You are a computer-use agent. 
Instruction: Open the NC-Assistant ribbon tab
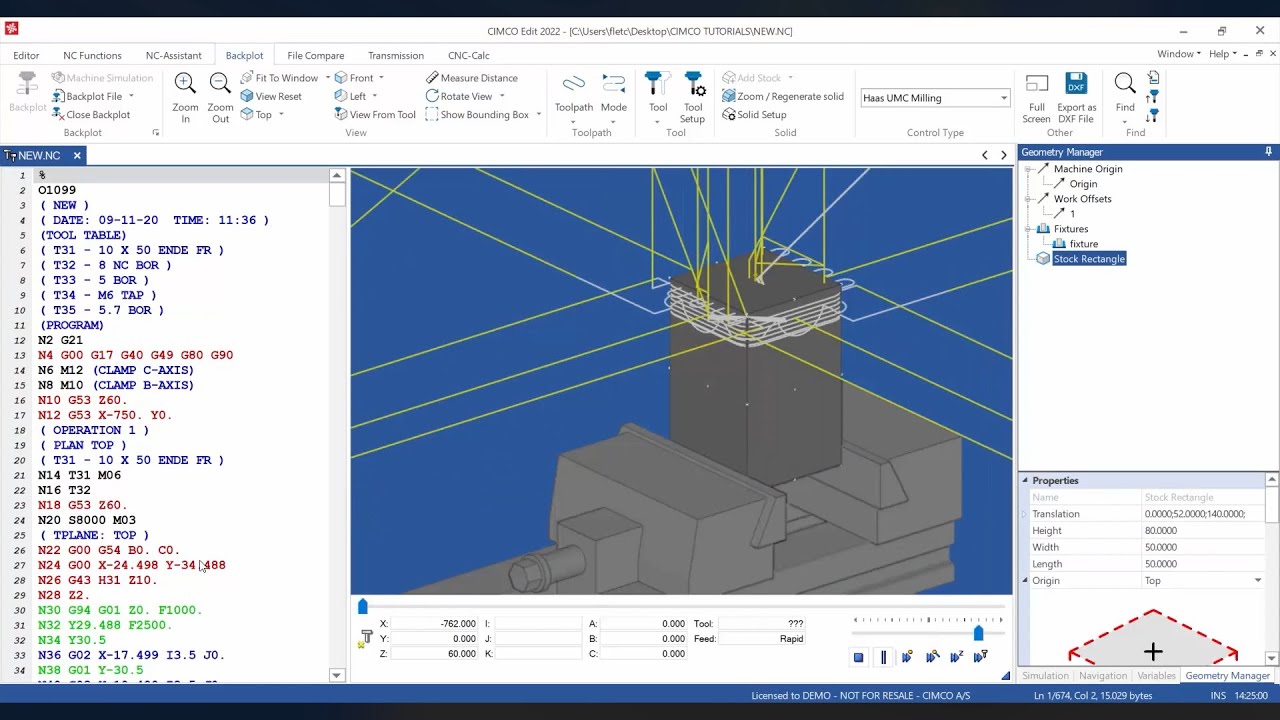[x=173, y=55]
